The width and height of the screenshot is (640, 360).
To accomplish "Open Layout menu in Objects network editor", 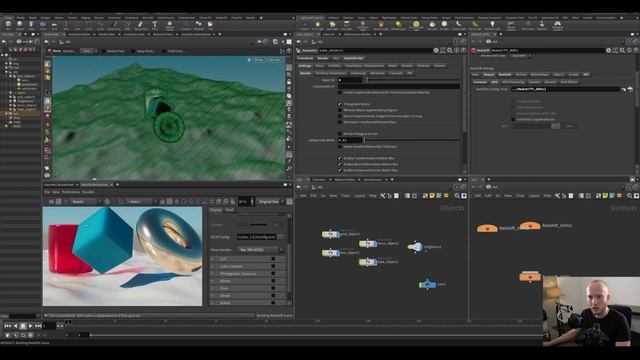I will tap(359, 196).
